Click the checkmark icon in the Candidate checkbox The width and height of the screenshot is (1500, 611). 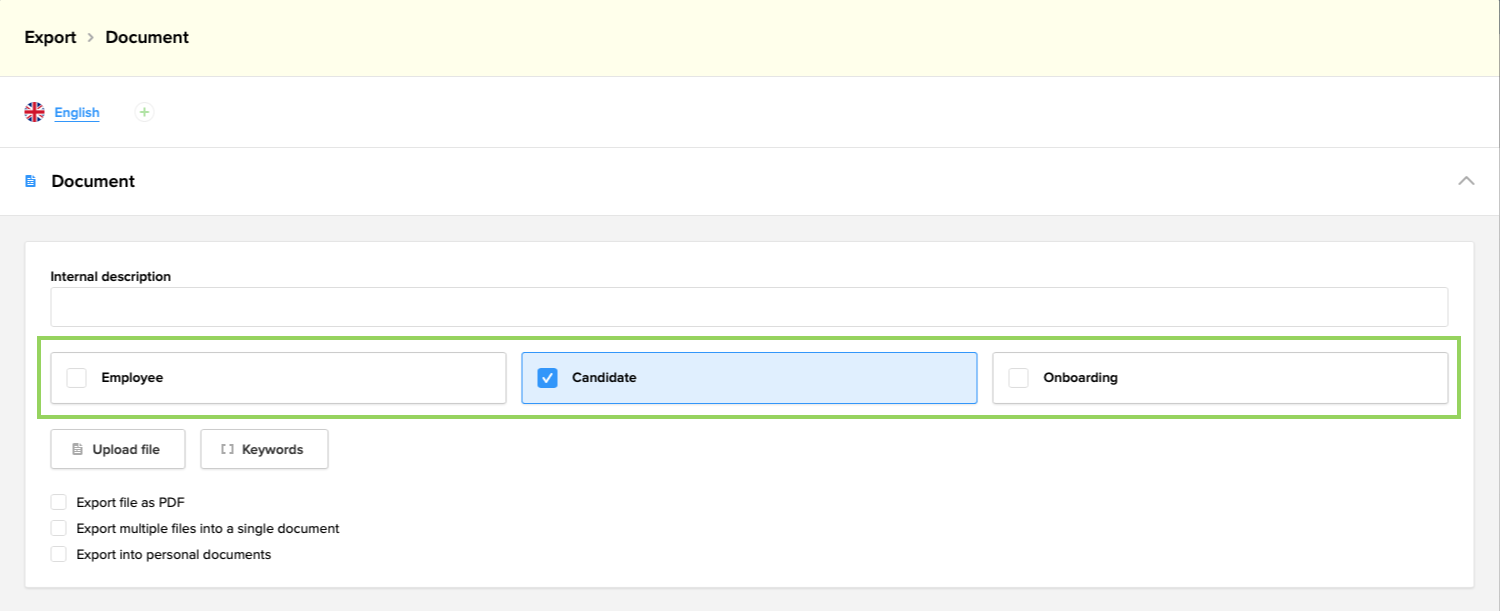click(x=546, y=377)
